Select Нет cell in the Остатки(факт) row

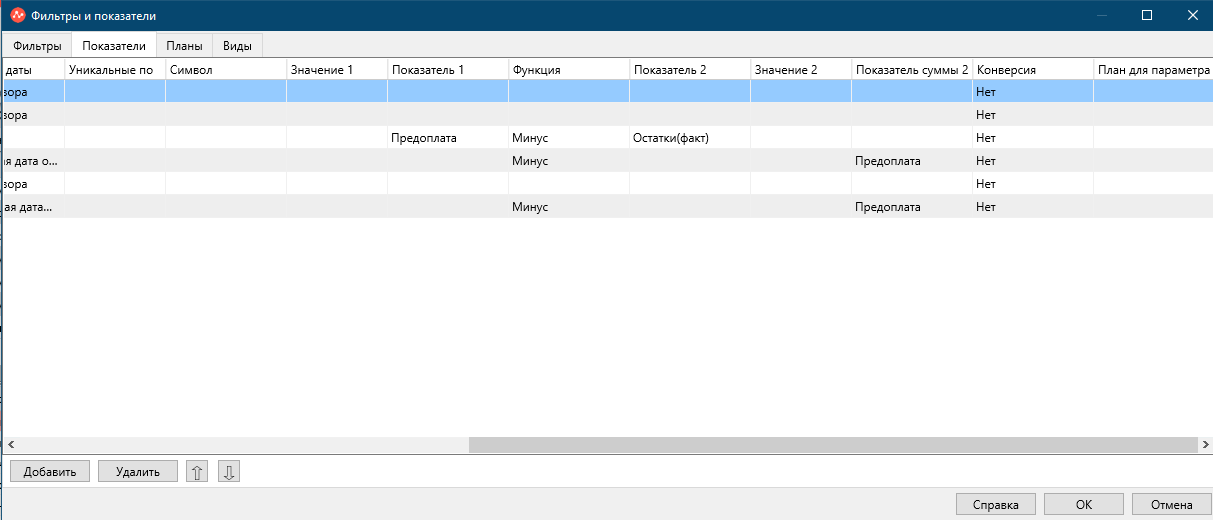point(1033,138)
